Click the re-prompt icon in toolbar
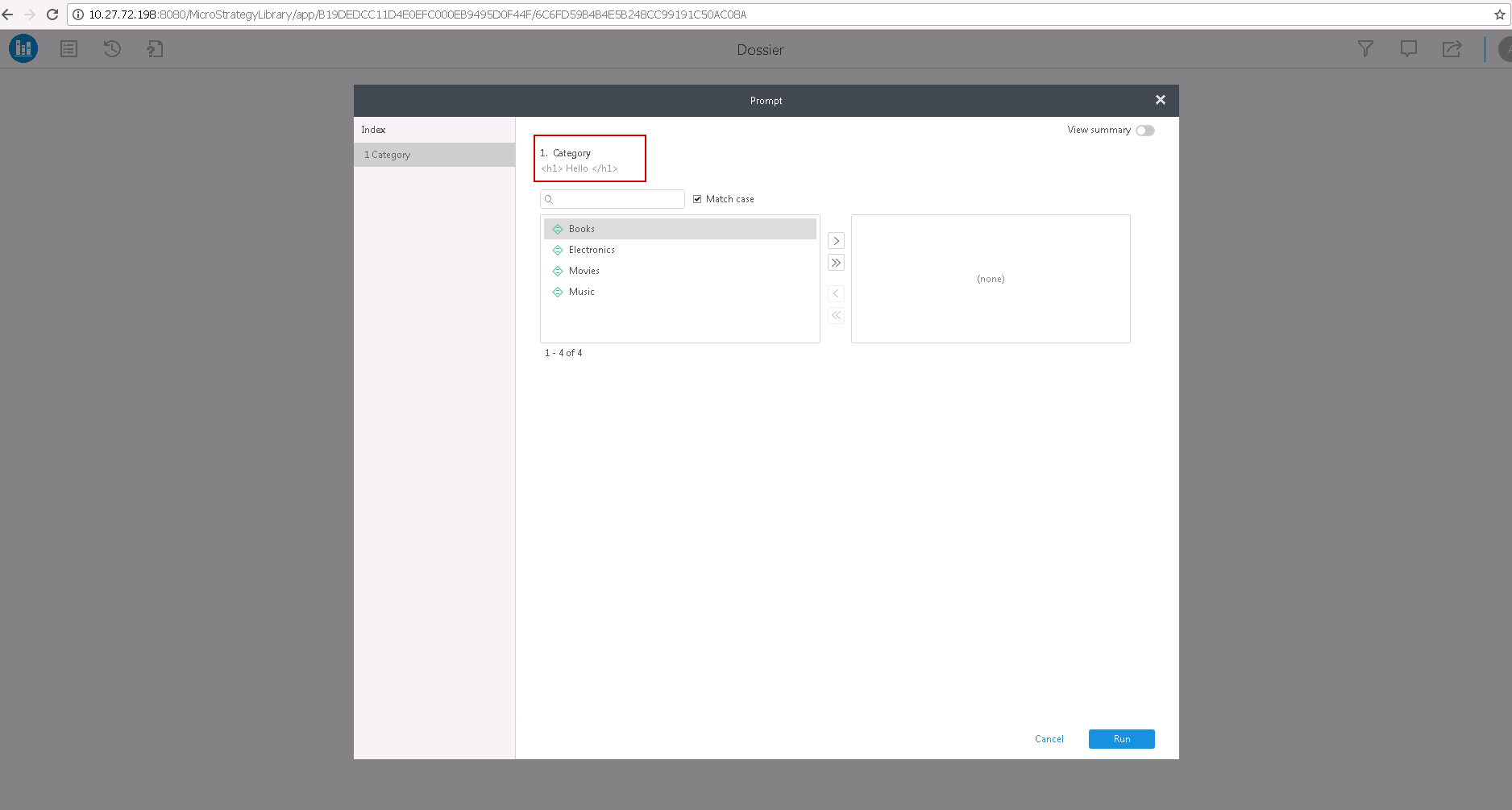This screenshot has width=1512, height=810. point(155,49)
